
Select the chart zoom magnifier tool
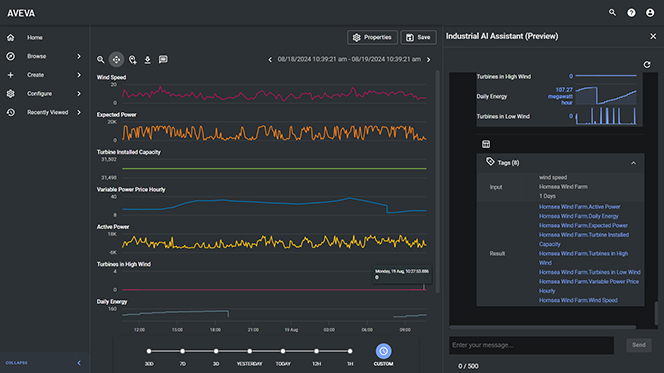click(100, 60)
